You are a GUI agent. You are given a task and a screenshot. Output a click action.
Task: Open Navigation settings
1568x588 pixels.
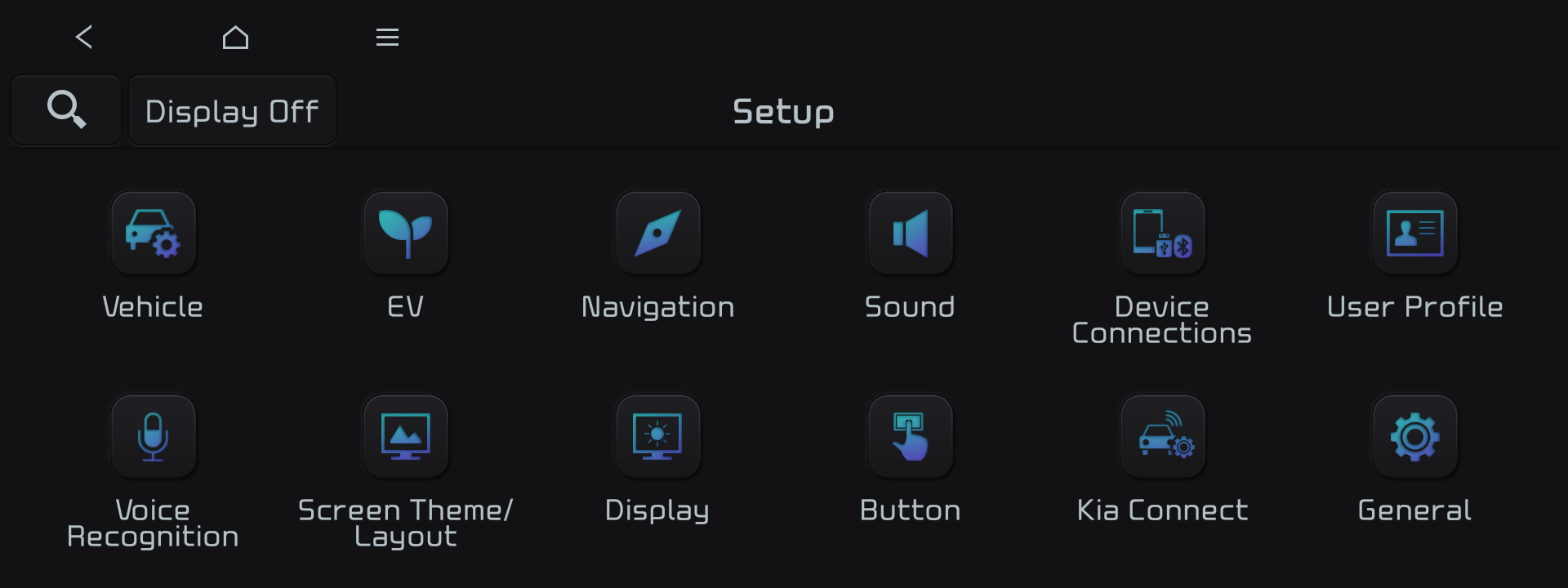(x=657, y=233)
